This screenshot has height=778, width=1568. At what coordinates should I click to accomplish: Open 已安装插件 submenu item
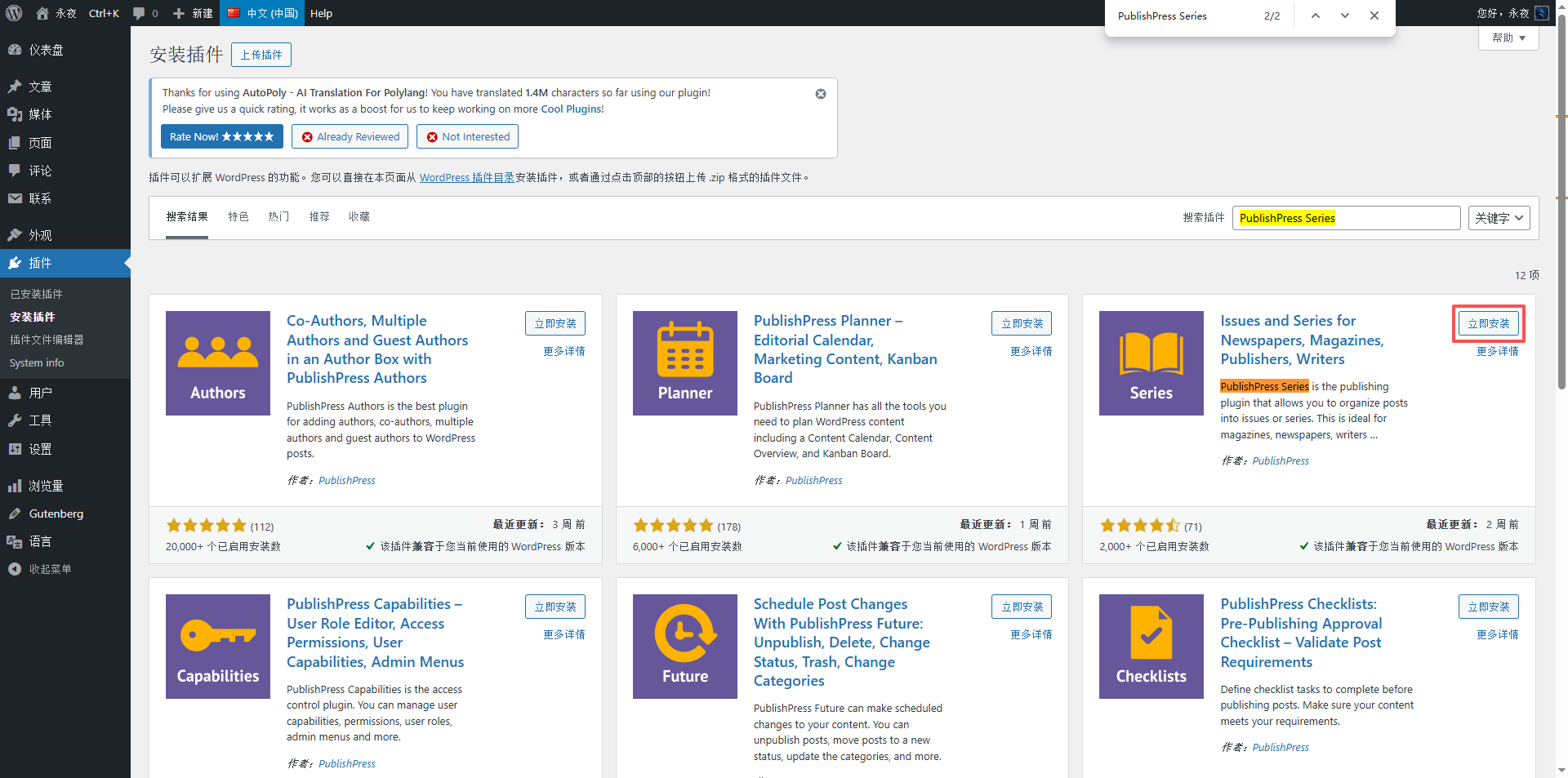[x=36, y=294]
